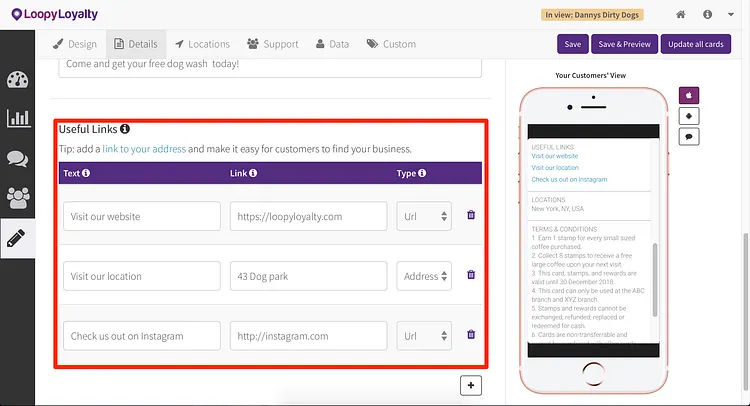750x406 pixels.
Task: Delete the 'Check us out on Instagram' row
Action: point(471,335)
